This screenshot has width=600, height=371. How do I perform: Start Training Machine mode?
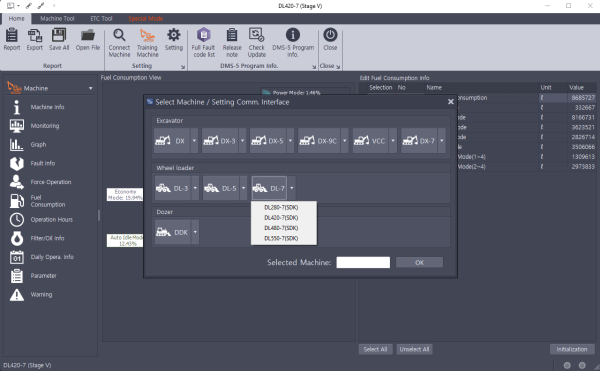click(147, 43)
